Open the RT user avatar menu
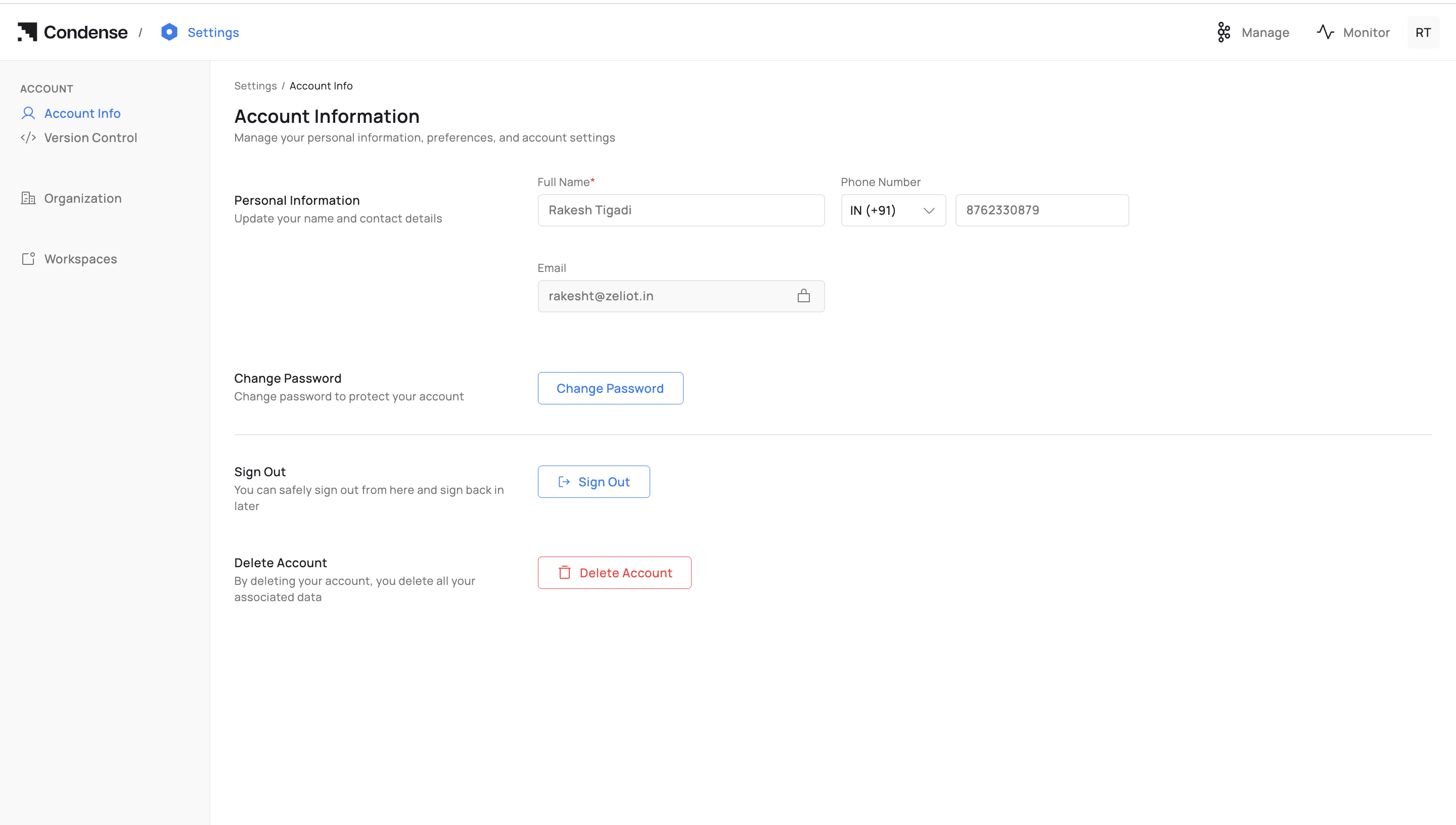The image size is (1456, 825). 1423,33
